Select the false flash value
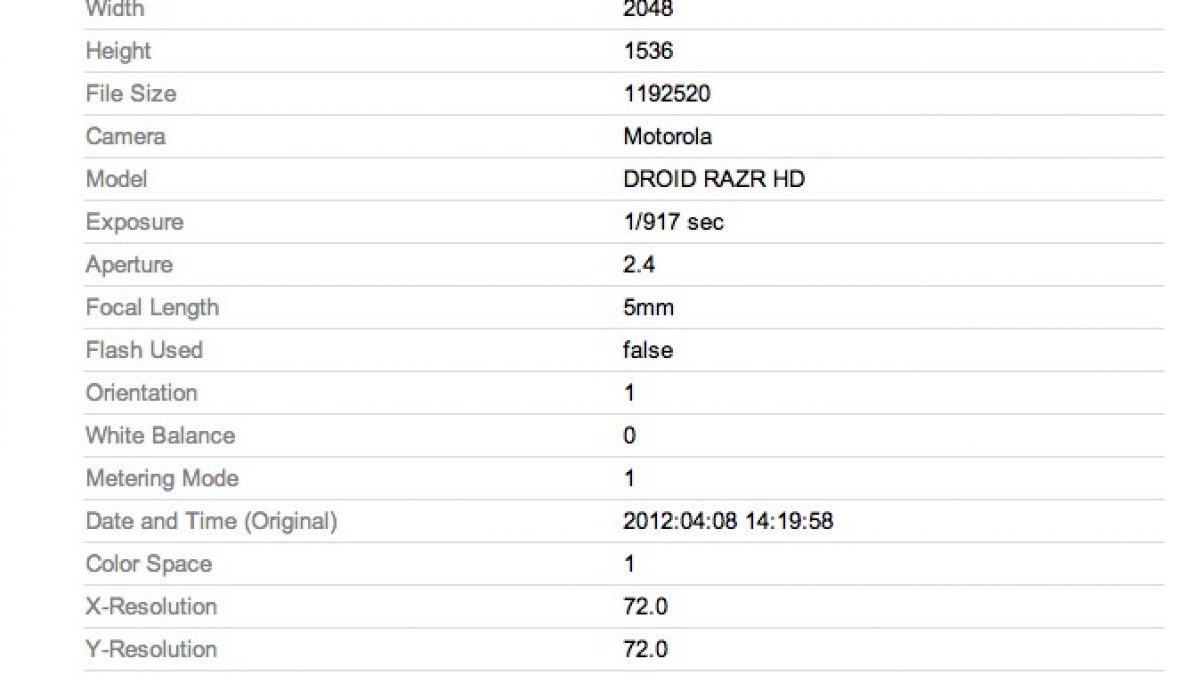The height and width of the screenshot is (675, 1200). 648,350
